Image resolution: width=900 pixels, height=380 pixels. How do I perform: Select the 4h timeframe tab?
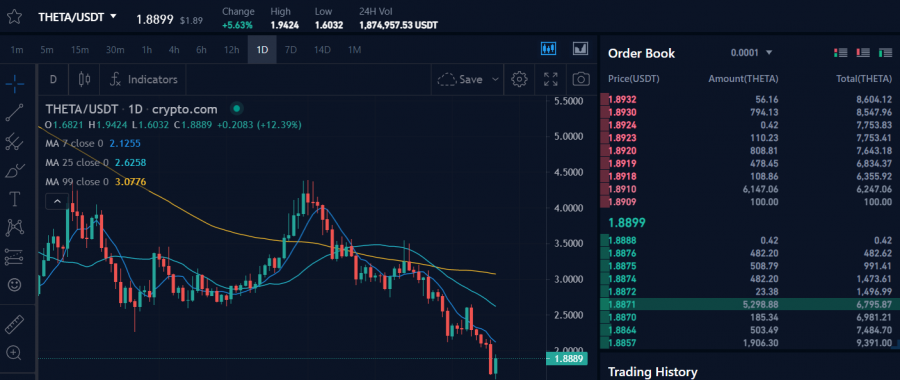pyautogui.click(x=174, y=50)
